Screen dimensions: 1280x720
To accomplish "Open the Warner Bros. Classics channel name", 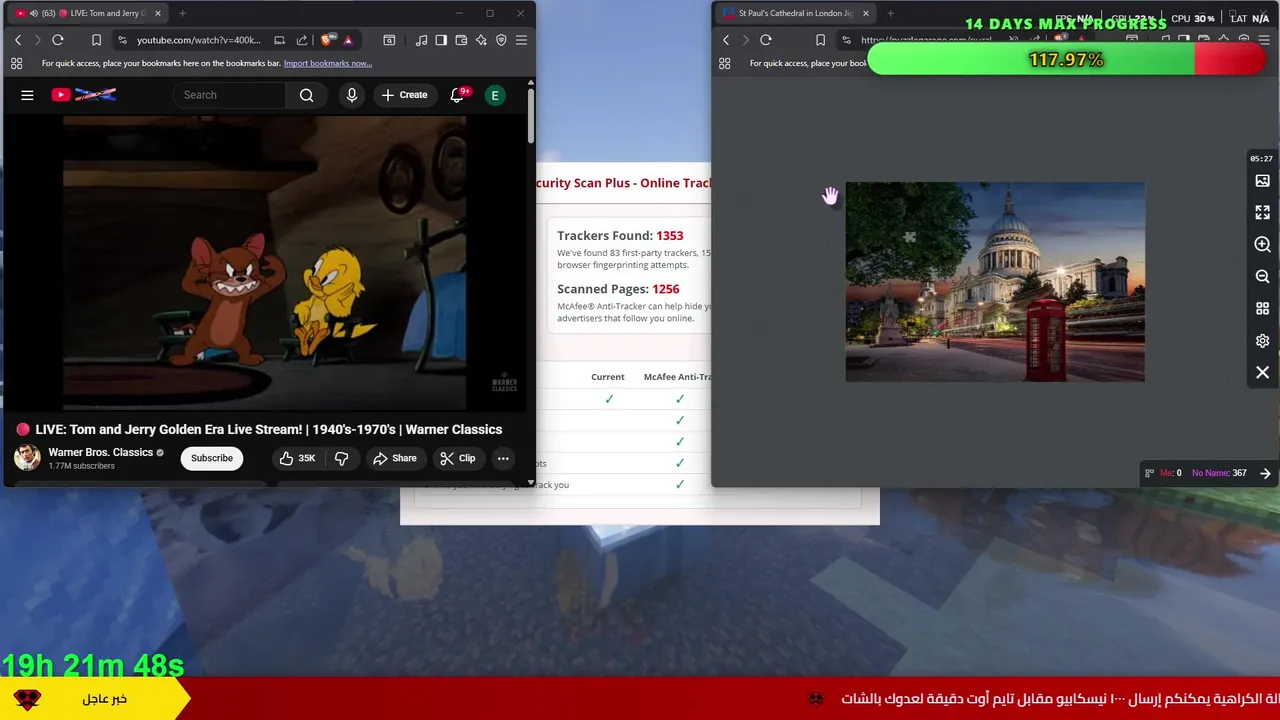I will [101, 452].
